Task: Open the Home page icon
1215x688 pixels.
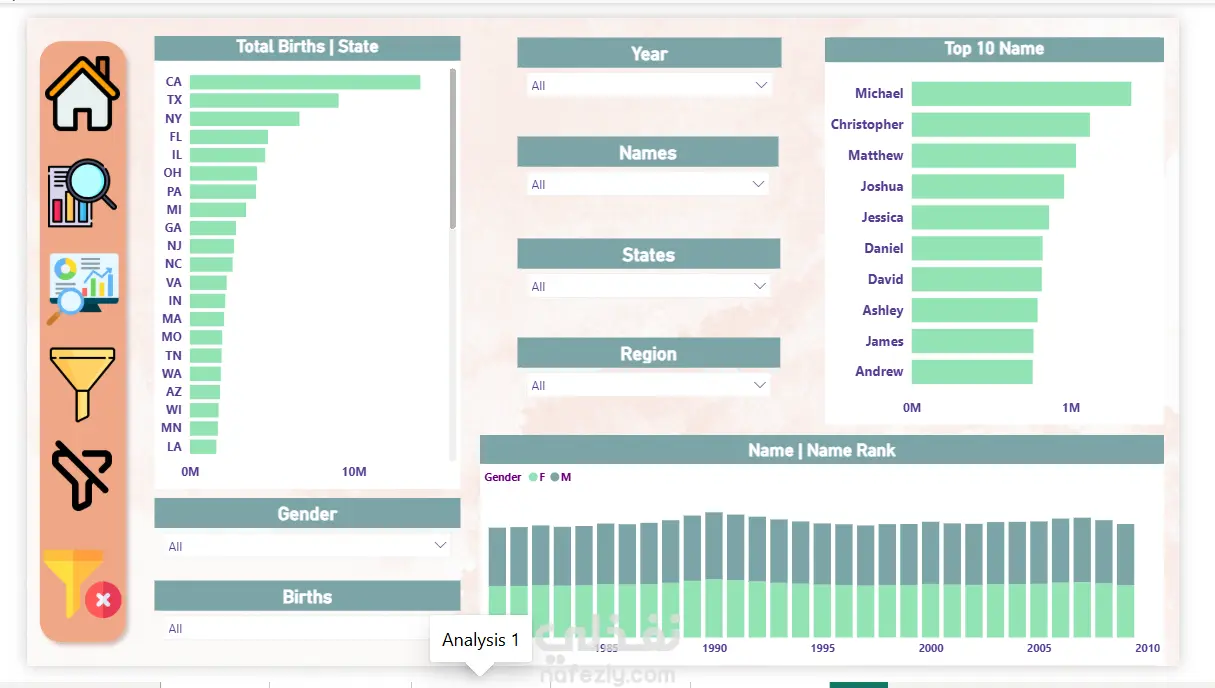Action: click(82, 93)
